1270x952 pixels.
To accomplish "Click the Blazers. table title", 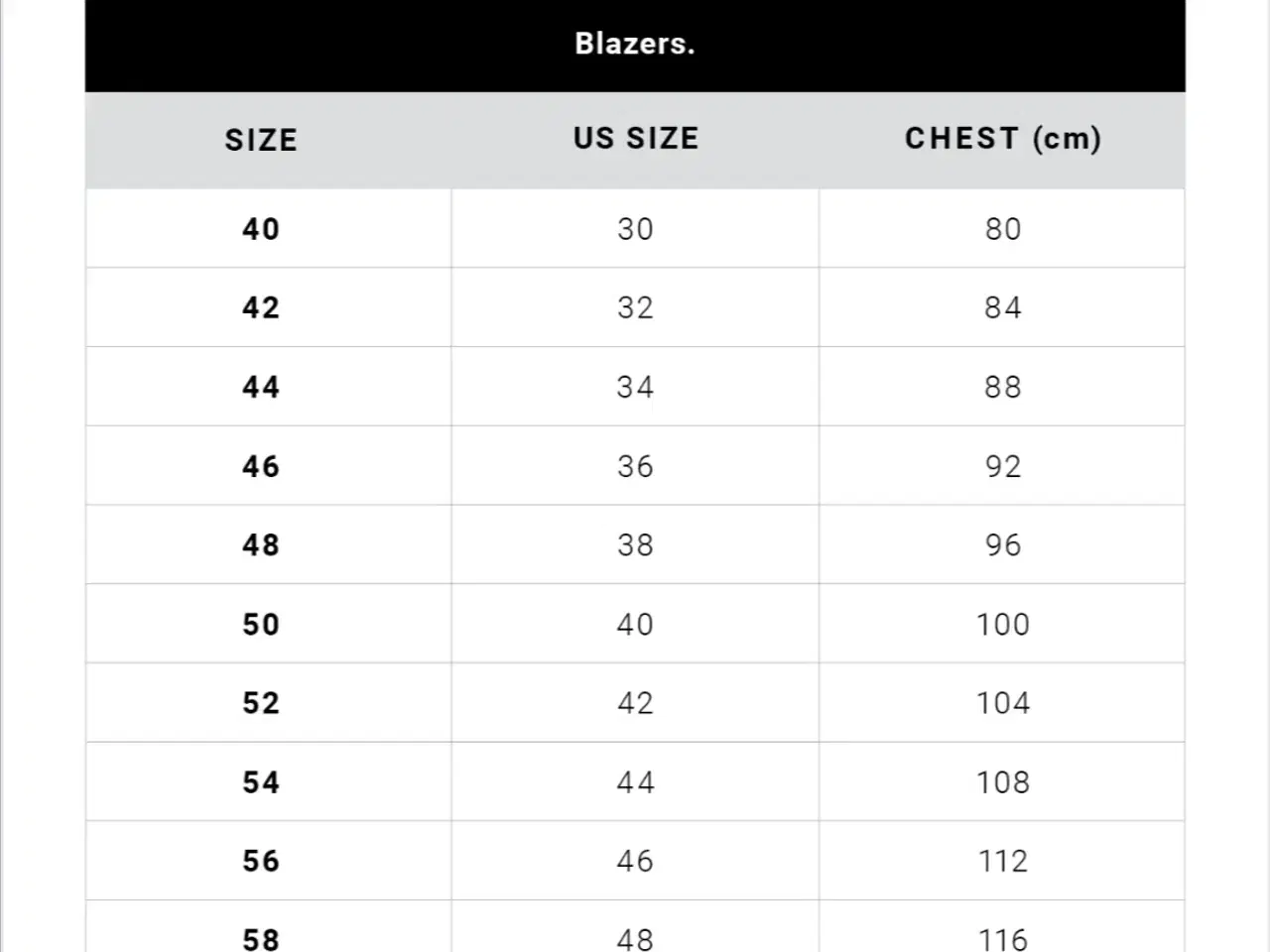I will coord(635,44).
